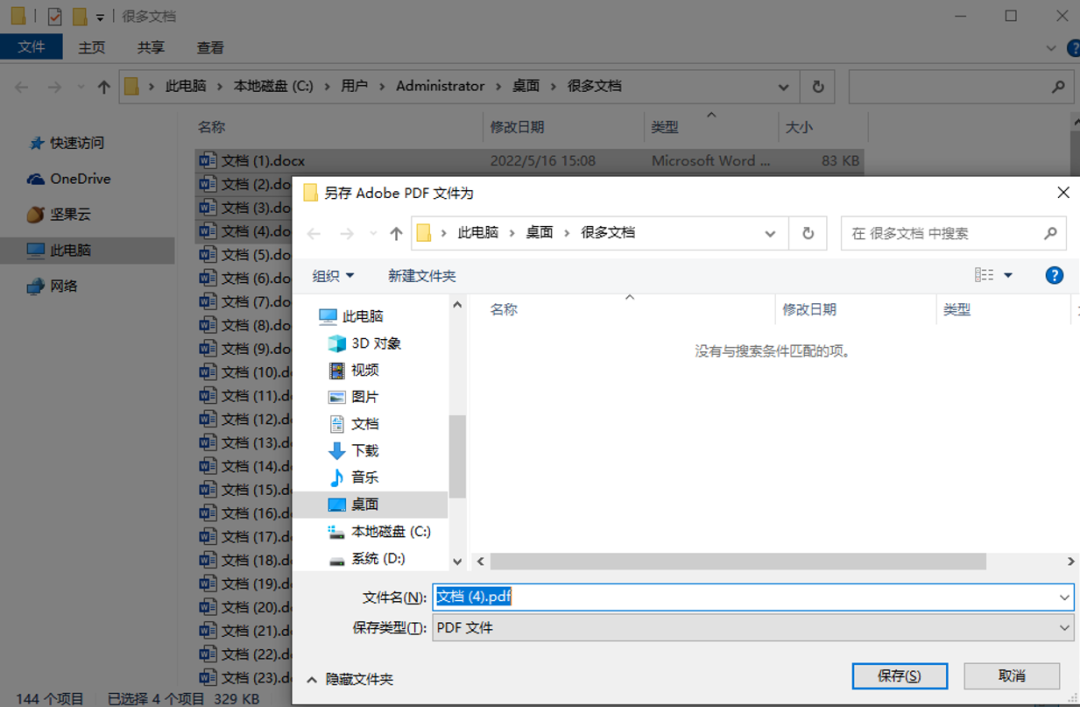Open view options dropdown arrow in dialog

(x=1008, y=276)
